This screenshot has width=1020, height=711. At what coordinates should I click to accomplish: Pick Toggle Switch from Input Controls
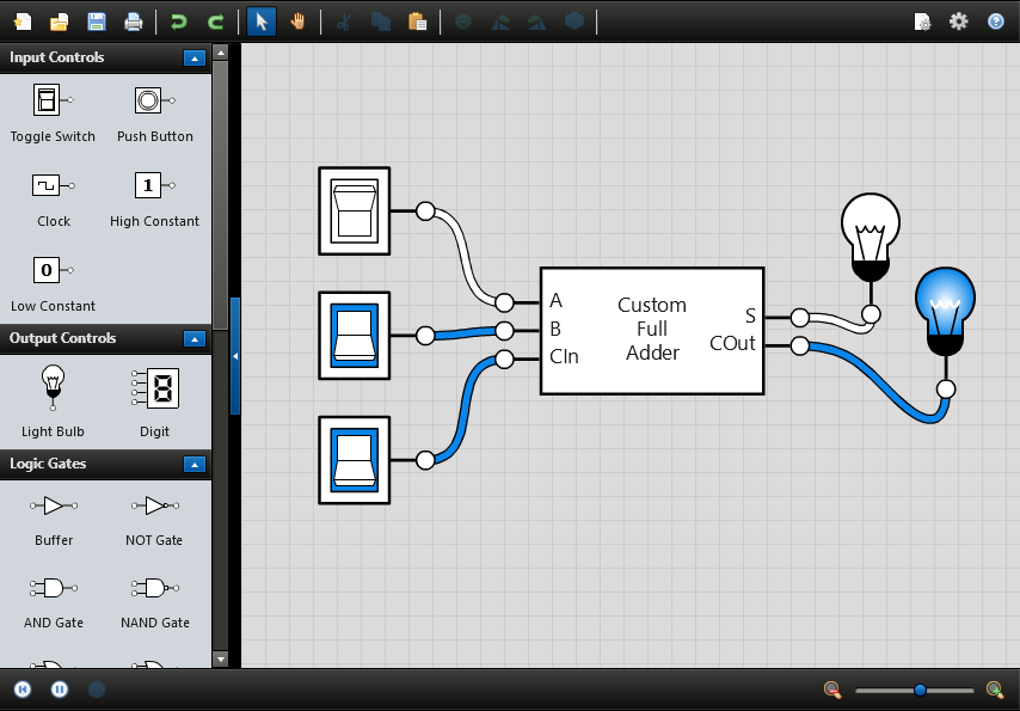(x=53, y=113)
